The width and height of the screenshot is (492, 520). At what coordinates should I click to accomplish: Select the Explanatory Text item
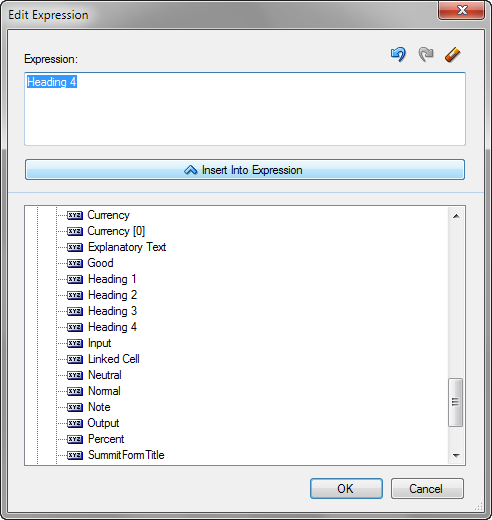tap(127, 247)
